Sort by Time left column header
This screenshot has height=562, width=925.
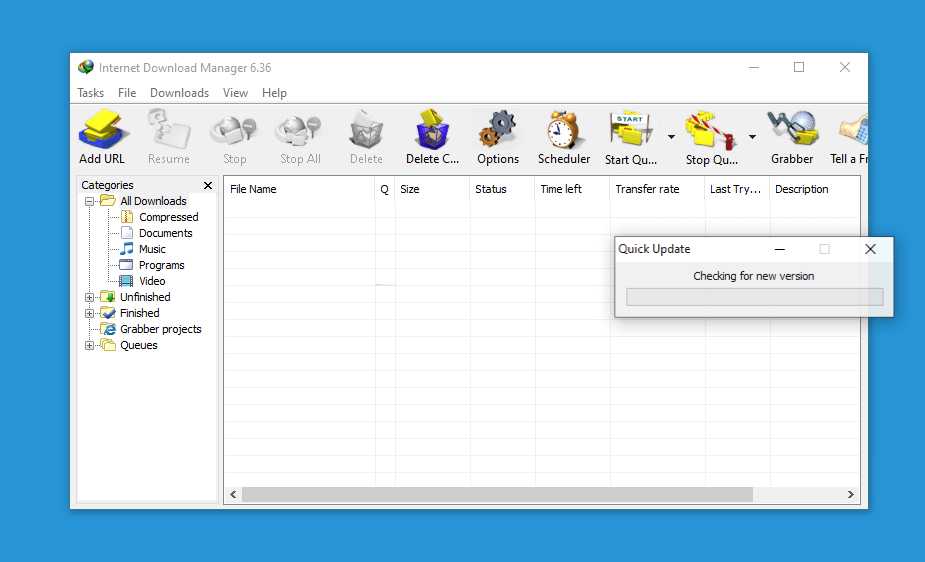572,189
